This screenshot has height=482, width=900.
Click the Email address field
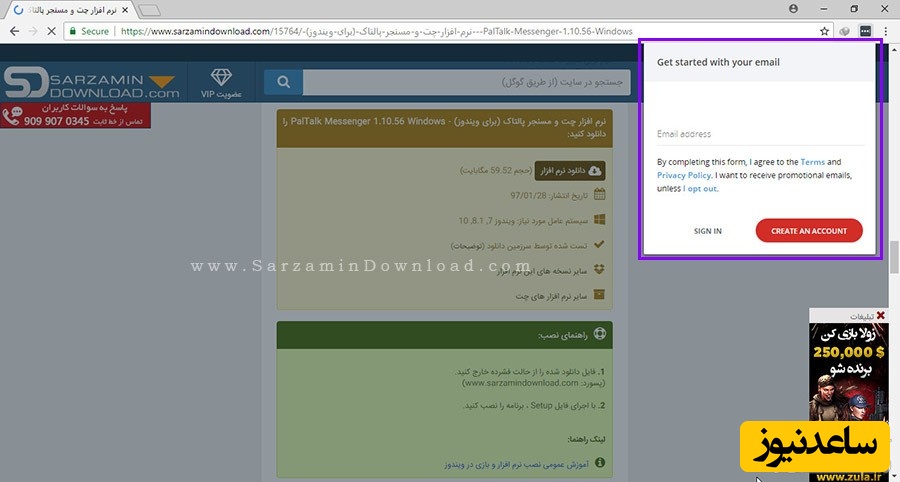pos(758,134)
